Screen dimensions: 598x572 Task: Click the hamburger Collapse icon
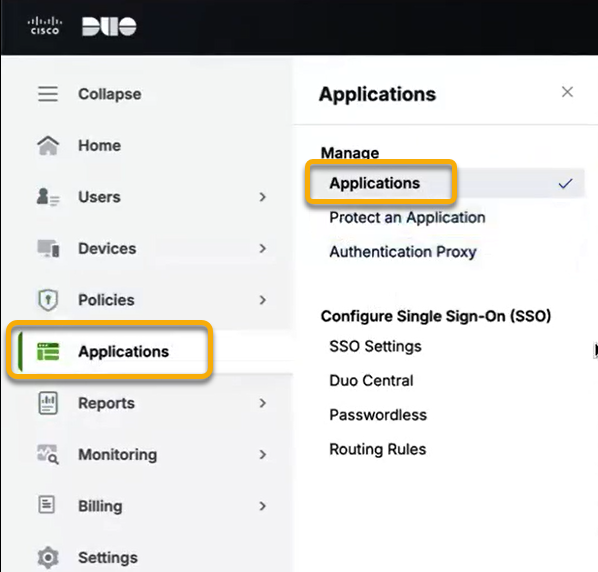(48, 94)
